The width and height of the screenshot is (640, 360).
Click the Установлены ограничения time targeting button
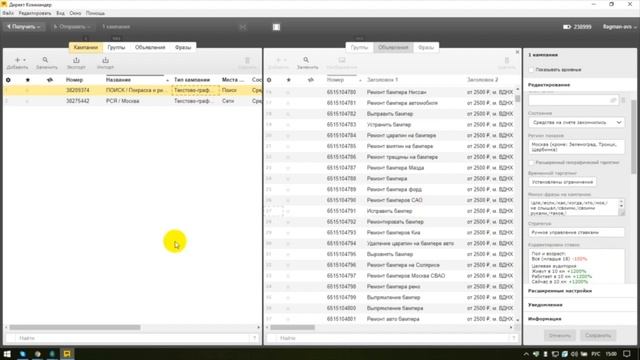(x=562, y=182)
